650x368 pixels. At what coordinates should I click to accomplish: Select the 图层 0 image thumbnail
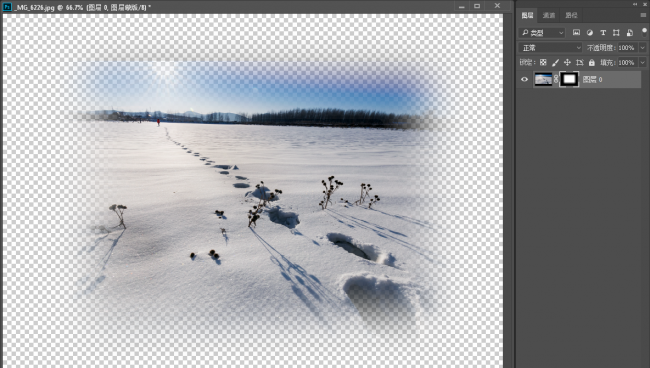tap(543, 79)
